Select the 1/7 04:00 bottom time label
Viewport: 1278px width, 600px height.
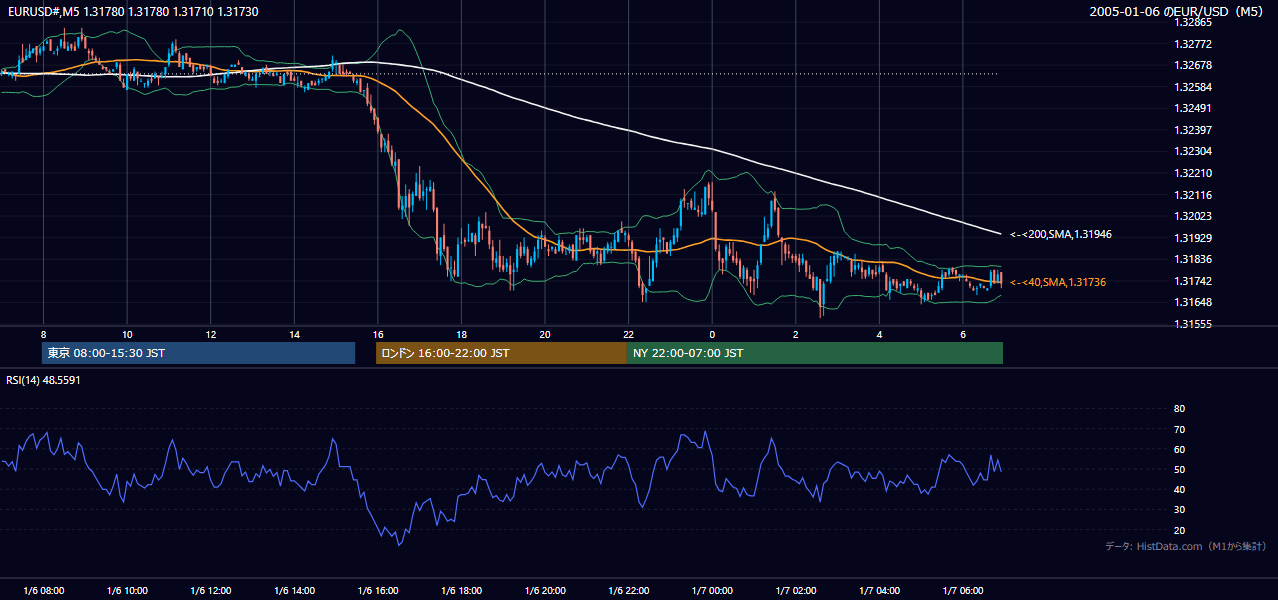point(879,591)
